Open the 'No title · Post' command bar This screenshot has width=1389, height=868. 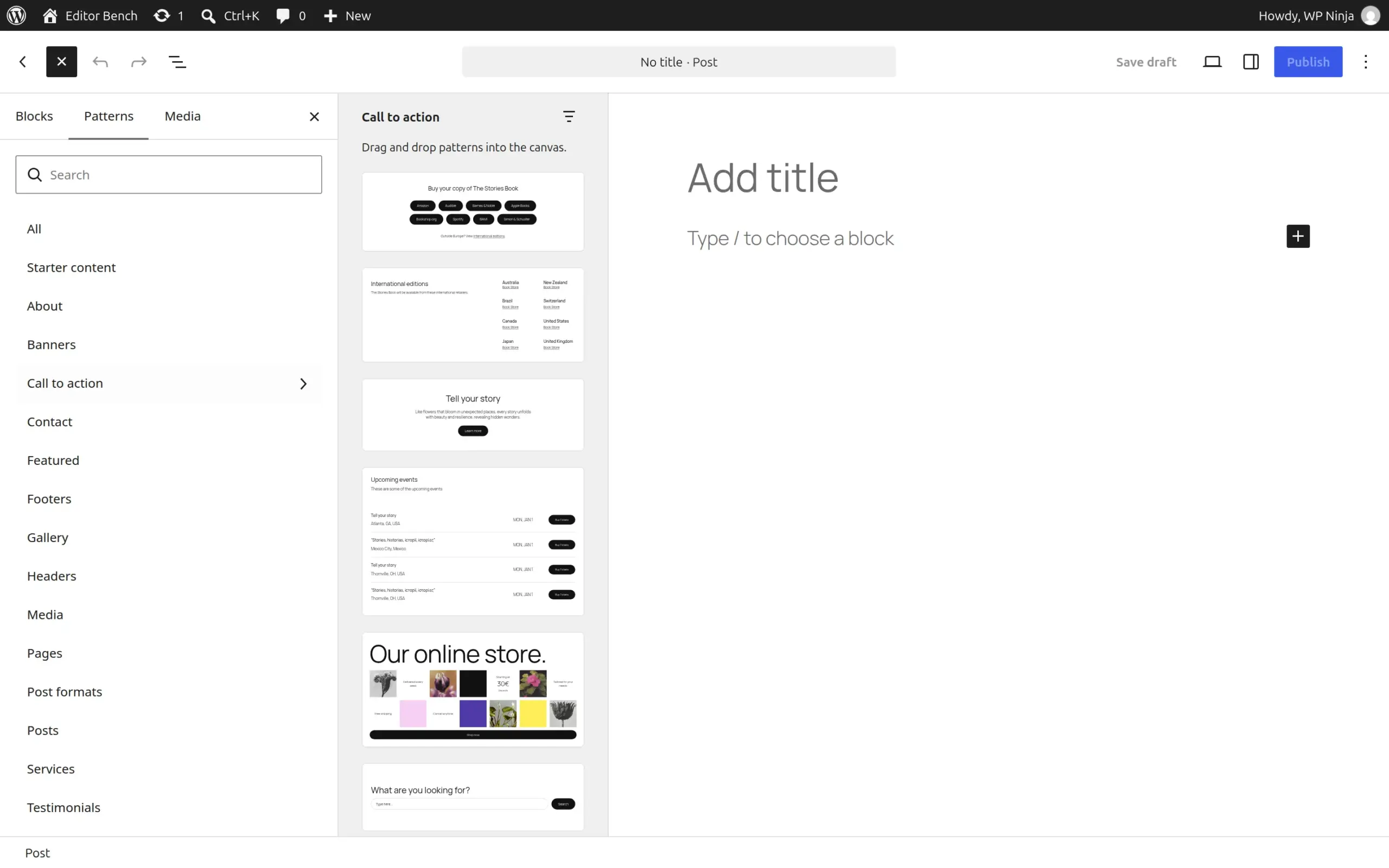pos(678,61)
